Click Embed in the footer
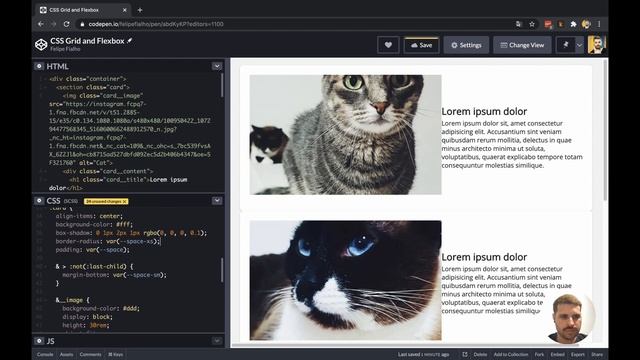640x360 pixels. click(557, 354)
